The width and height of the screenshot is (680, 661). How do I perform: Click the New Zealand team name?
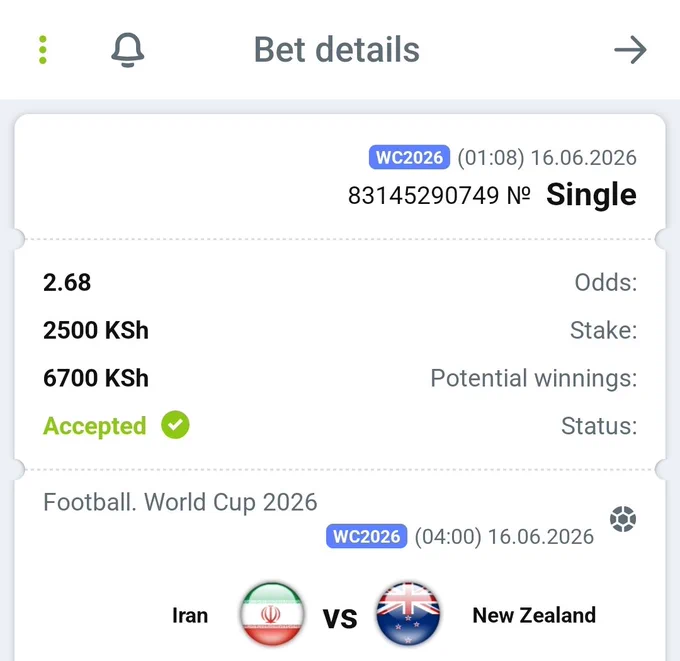pos(534,615)
